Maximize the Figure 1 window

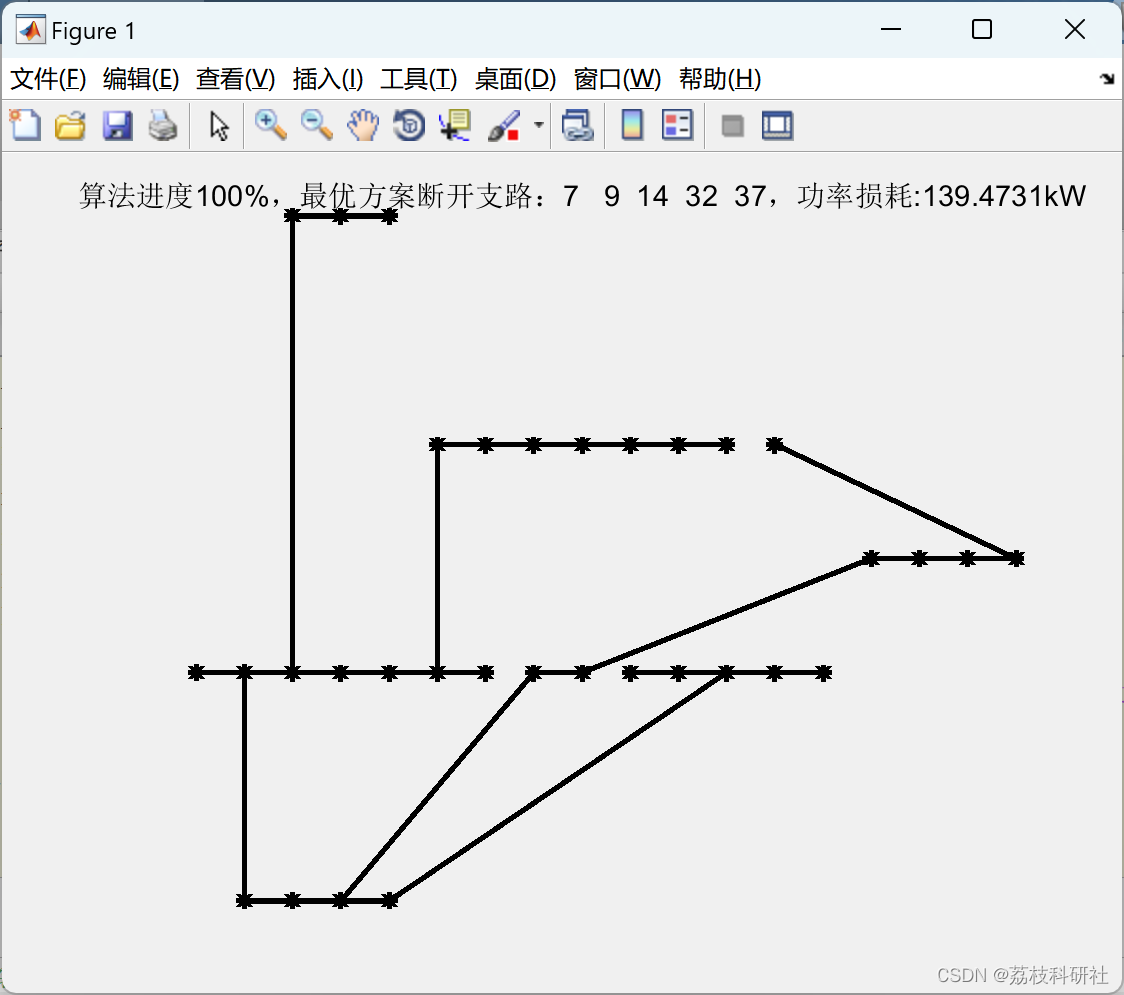point(981,29)
